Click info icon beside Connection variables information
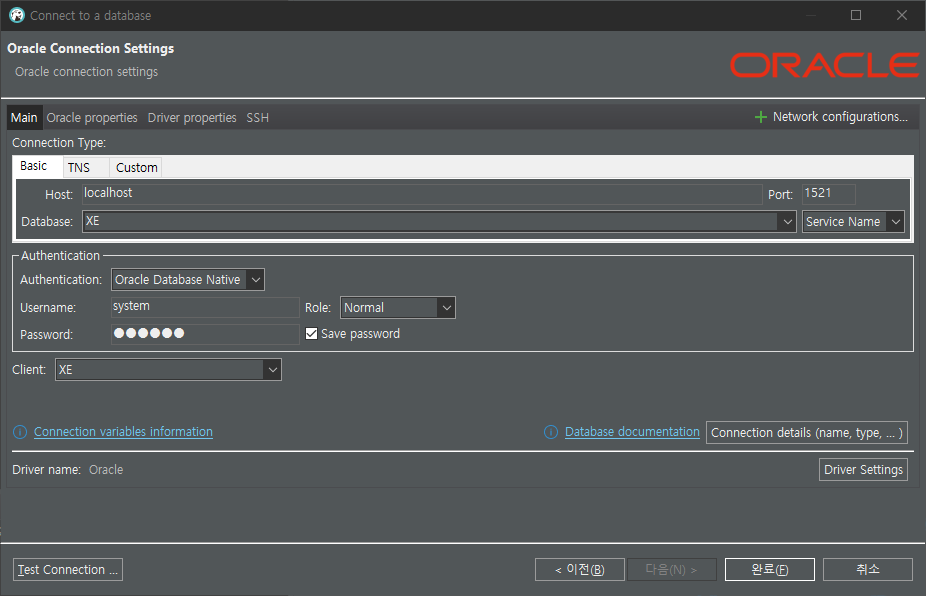The width and height of the screenshot is (926, 596). (20, 432)
